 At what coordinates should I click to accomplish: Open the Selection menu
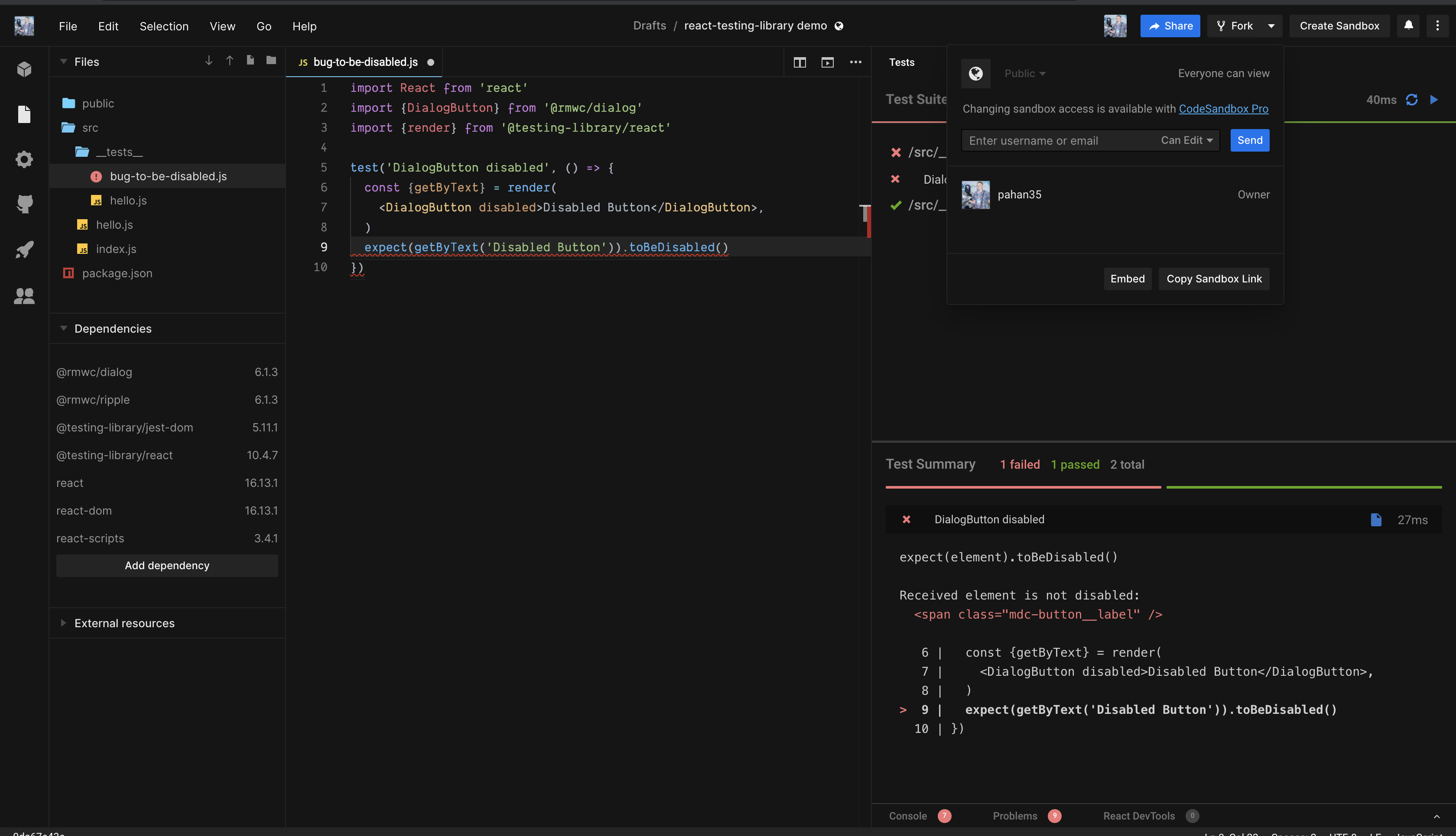point(164,26)
